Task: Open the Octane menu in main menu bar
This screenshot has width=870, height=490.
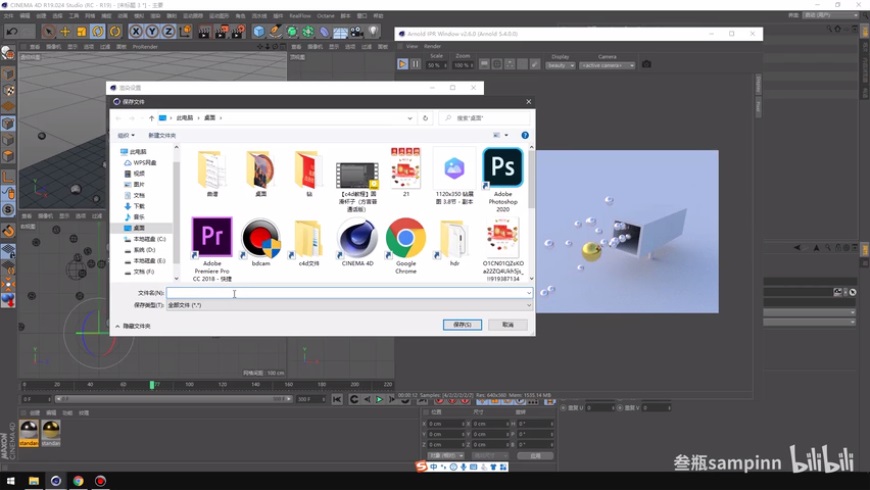Action: (326, 16)
